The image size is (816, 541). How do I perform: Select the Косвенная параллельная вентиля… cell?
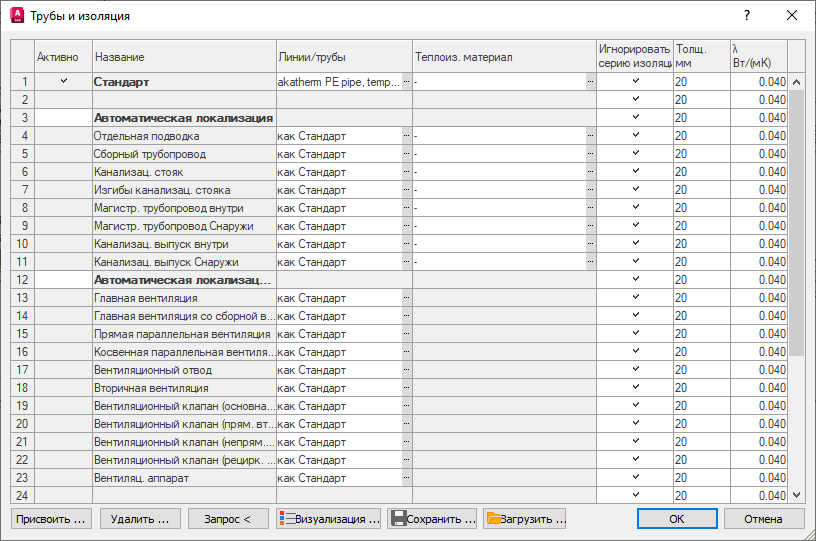(x=184, y=352)
